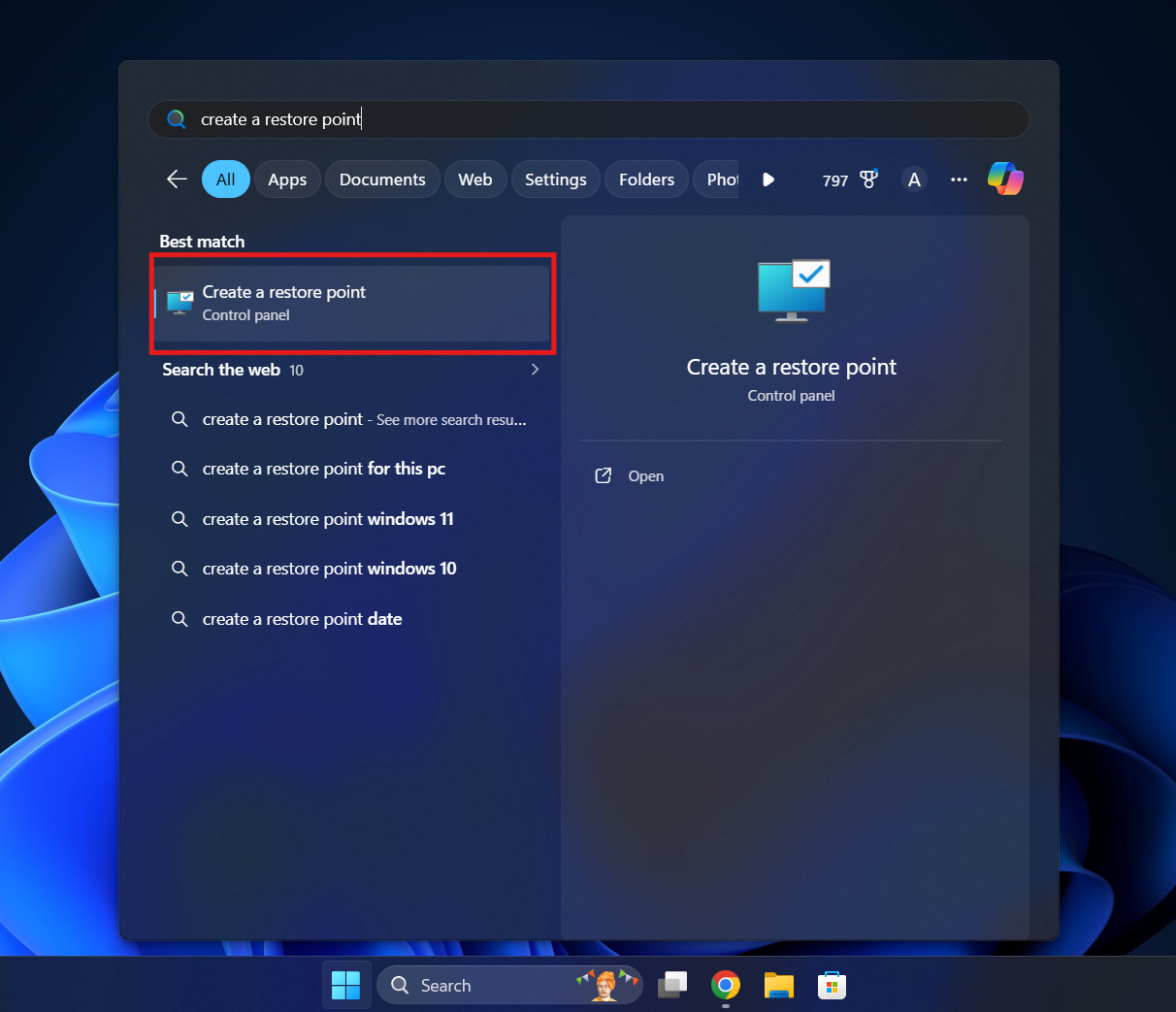Screen dimensions: 1176x1012
Task: Open the Start menu from the taskbar
Action: (345, 985)
